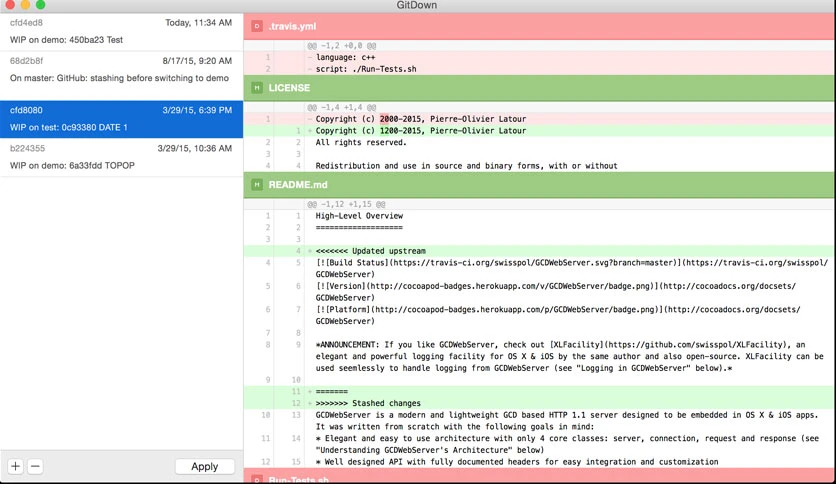This screenshot has width=836, height=484.
Task: Add a new stash with plus button
Action: [15, 466]
